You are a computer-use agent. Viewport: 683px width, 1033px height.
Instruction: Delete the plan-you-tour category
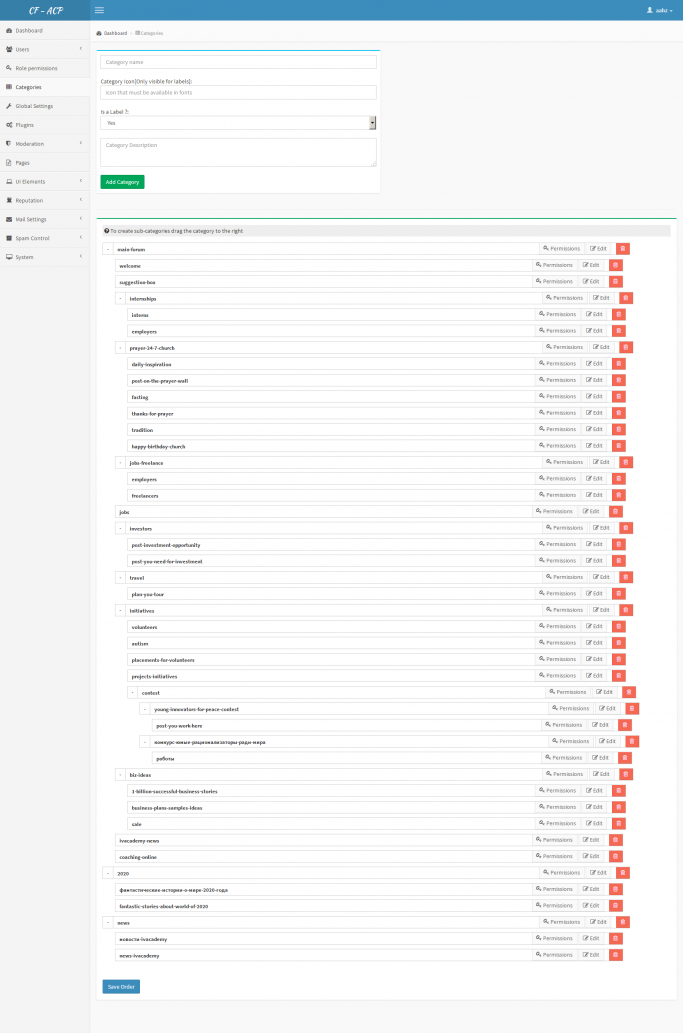pos(618,594)
